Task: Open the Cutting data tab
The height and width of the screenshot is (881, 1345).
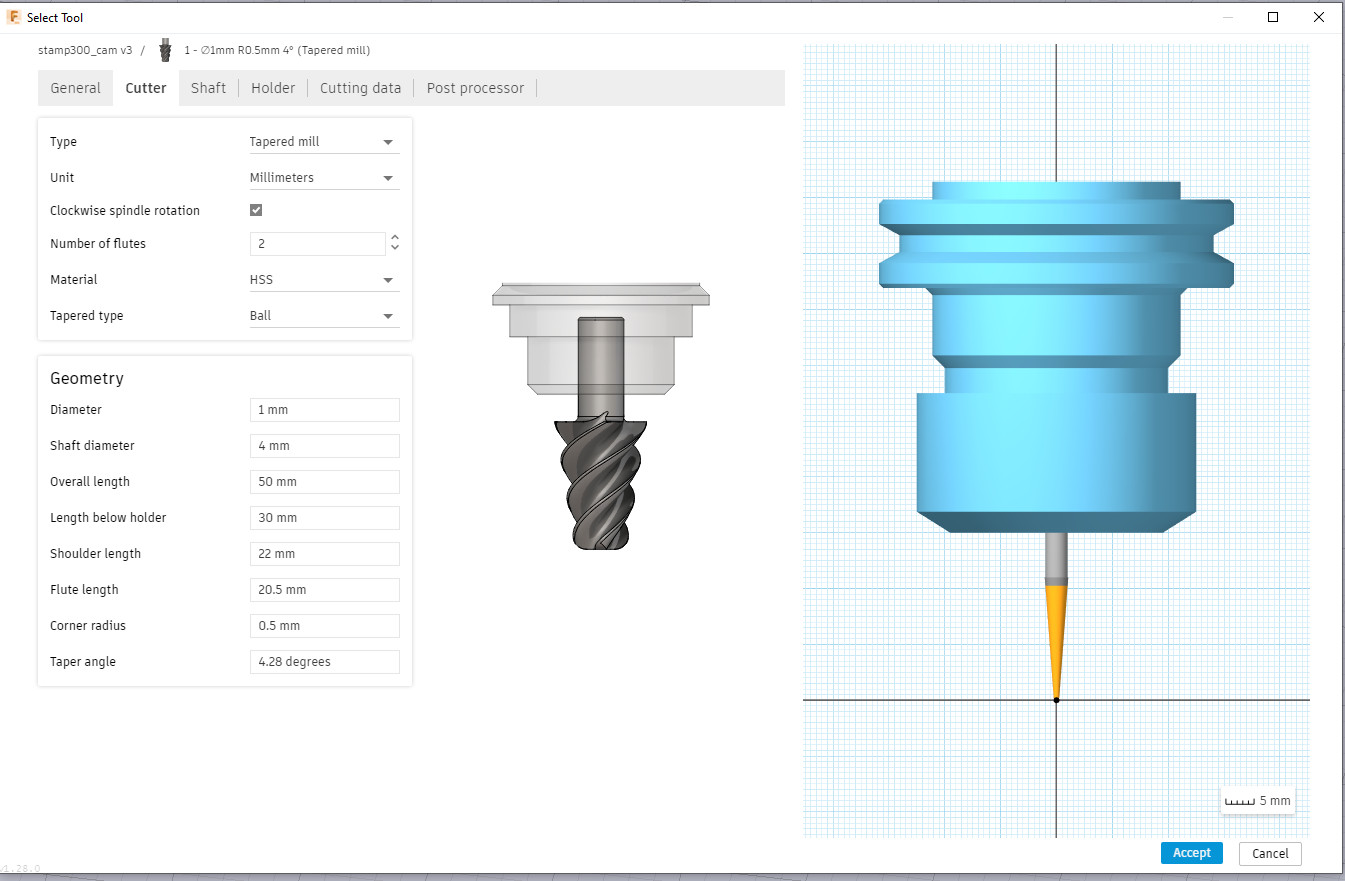Action: [x=360, y=88]
